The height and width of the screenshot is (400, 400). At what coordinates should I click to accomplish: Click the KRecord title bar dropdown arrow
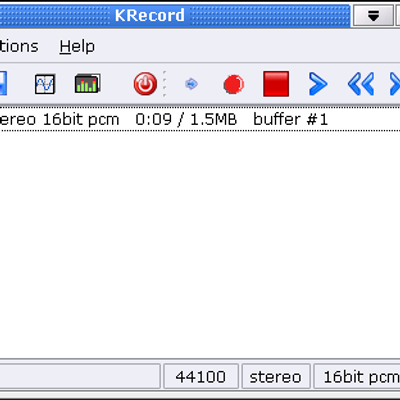point(373,15)
